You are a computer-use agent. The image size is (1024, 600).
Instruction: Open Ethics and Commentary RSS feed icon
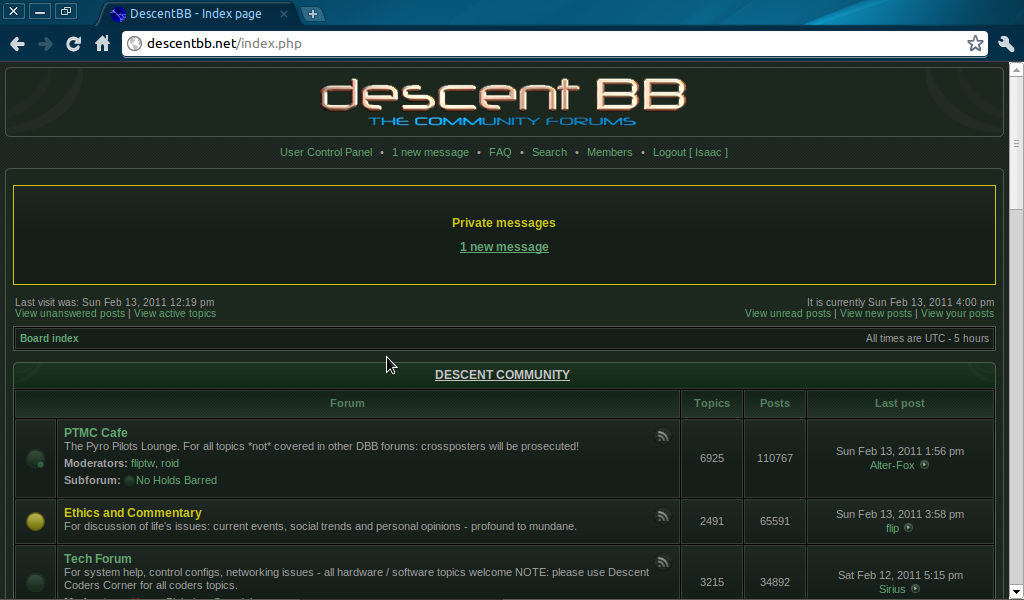click(x=663, y=516)
